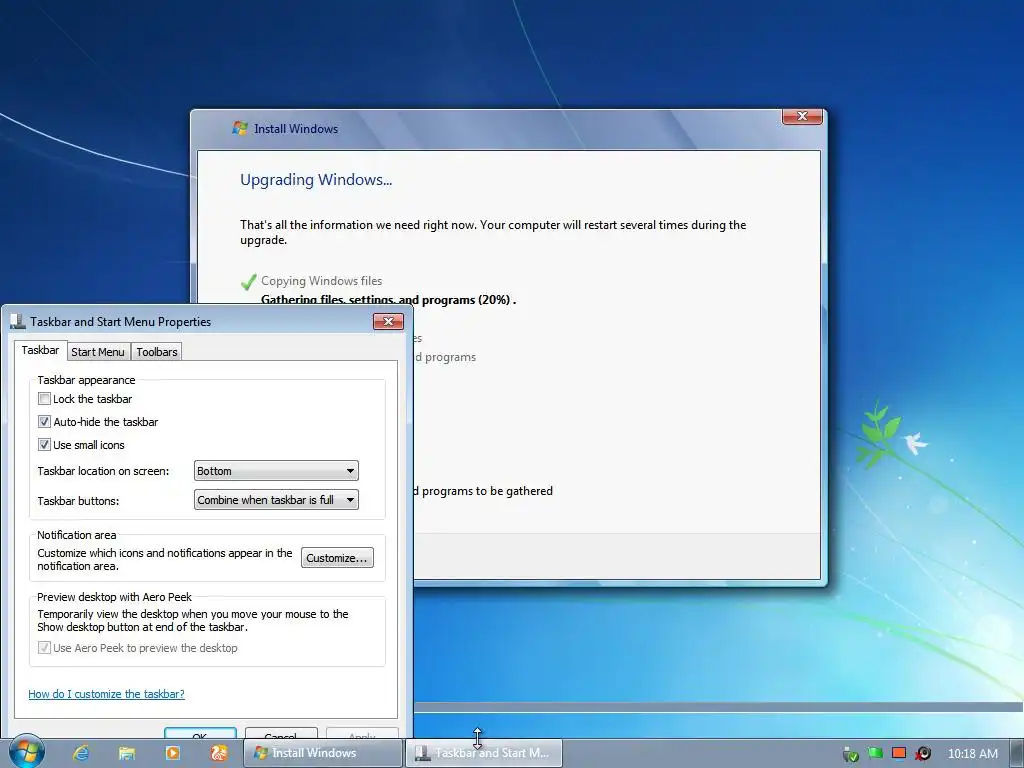Click the Upgrading Windows... heading

[316, 180]
